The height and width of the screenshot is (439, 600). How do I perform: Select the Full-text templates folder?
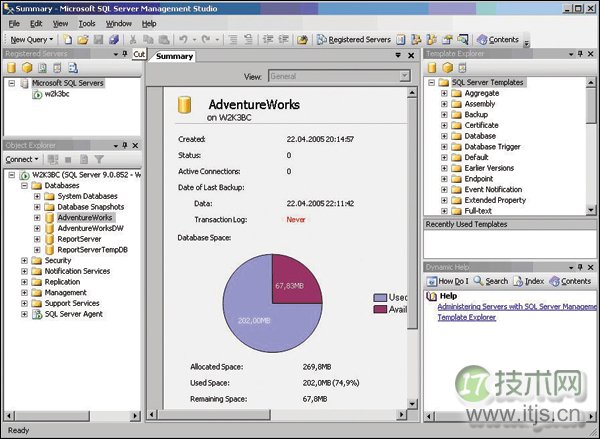(478, 211)
